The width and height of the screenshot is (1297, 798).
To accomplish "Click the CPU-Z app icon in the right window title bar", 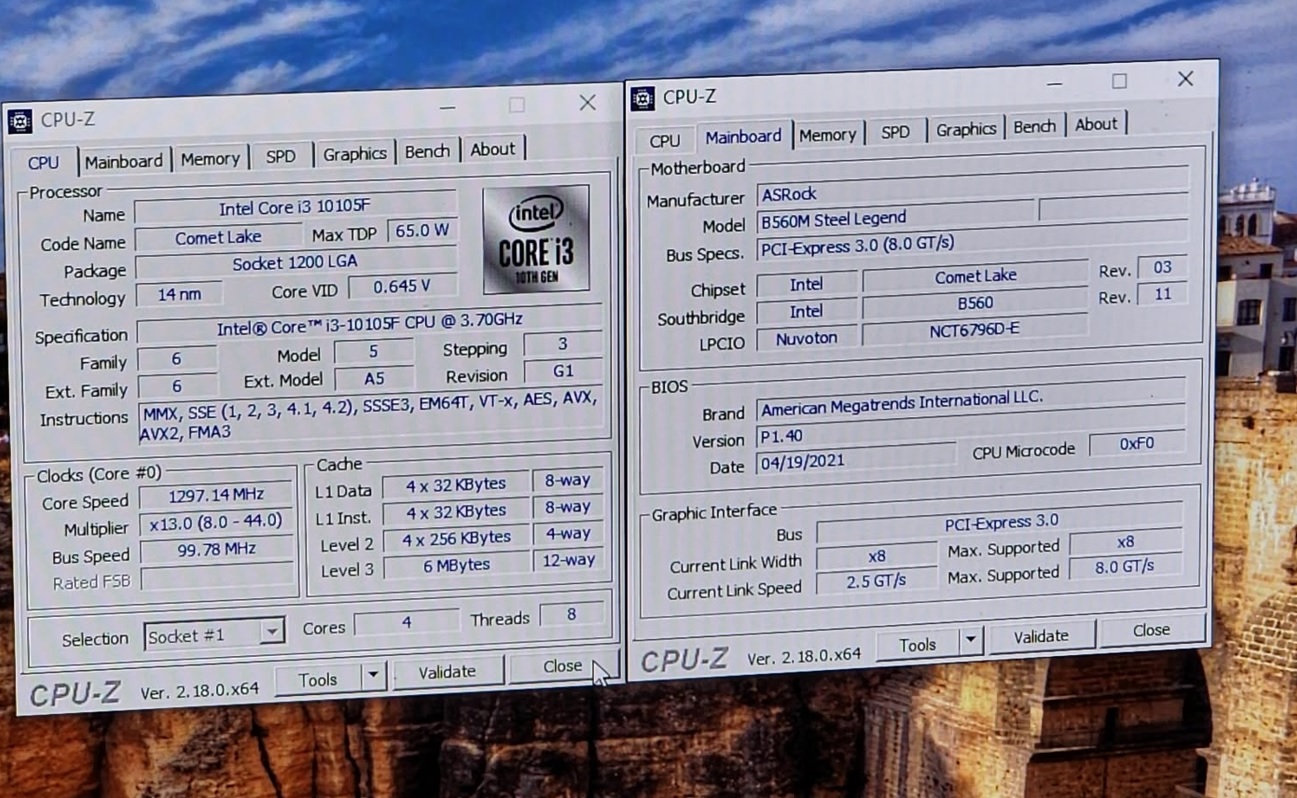I will [643, 98].
